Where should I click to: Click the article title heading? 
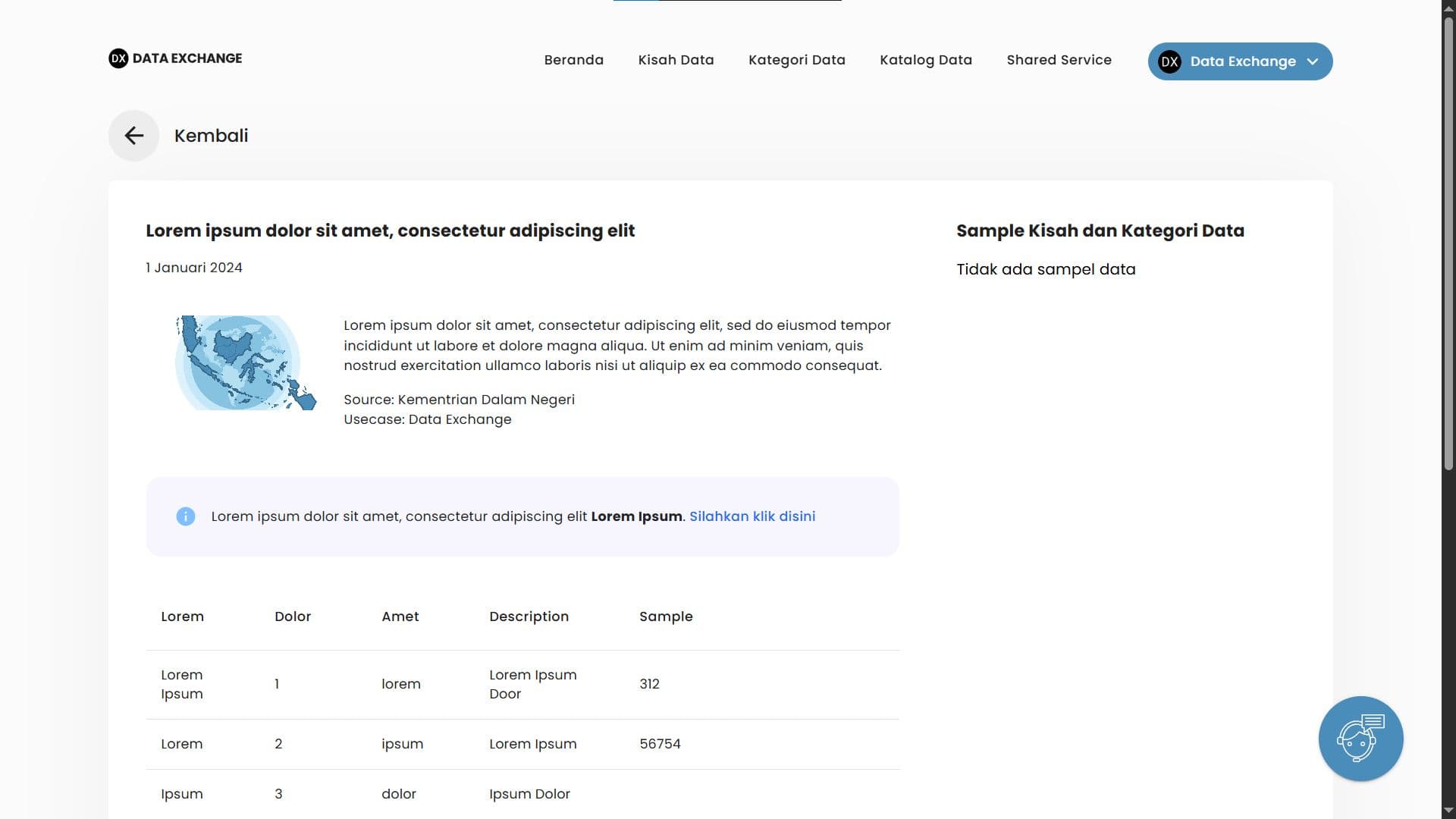pyautogui.click(x=390, y=231)
